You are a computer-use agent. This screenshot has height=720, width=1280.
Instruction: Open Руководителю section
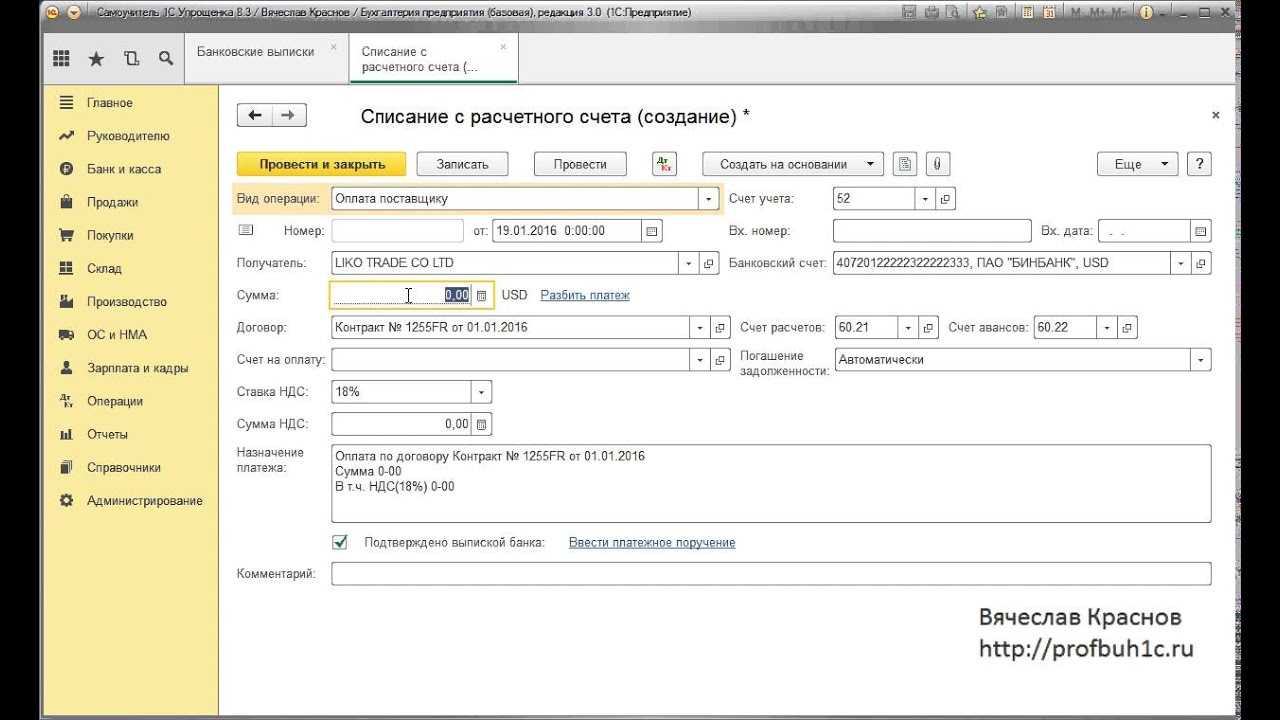[x=128, y=136]
